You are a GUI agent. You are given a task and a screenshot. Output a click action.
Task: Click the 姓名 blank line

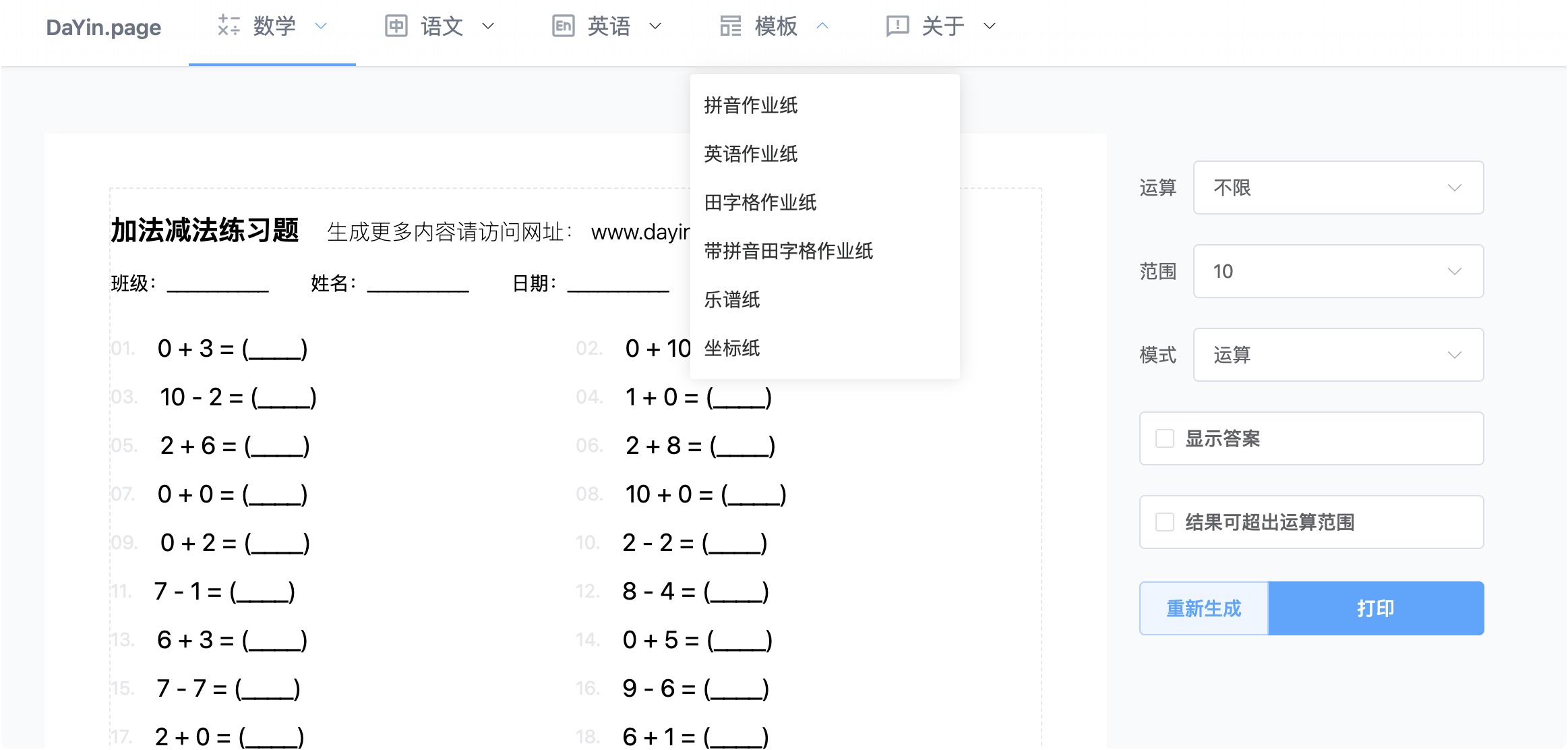pyautogui.click(x=418, y=284)
